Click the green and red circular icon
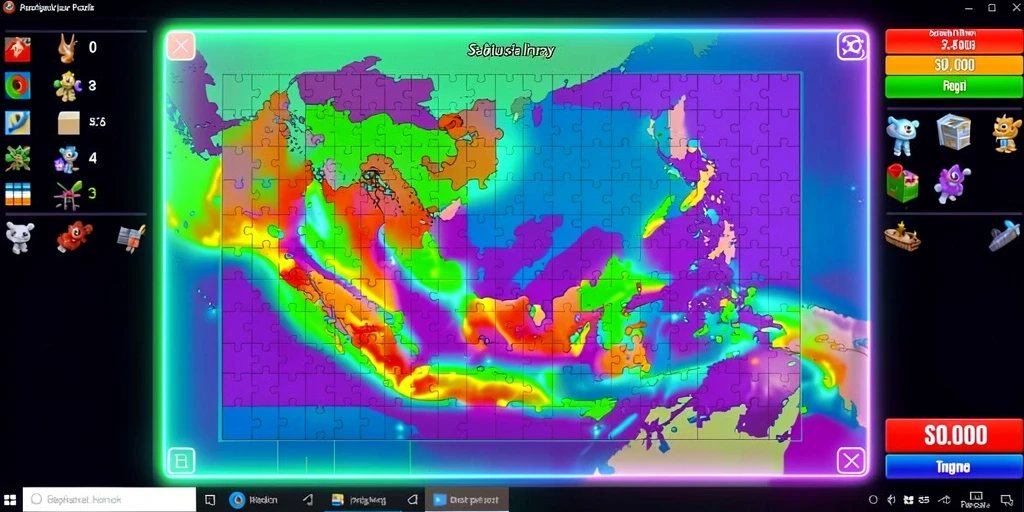Image resolution: width=1024 pixels, height=512 pixels. 18,85
